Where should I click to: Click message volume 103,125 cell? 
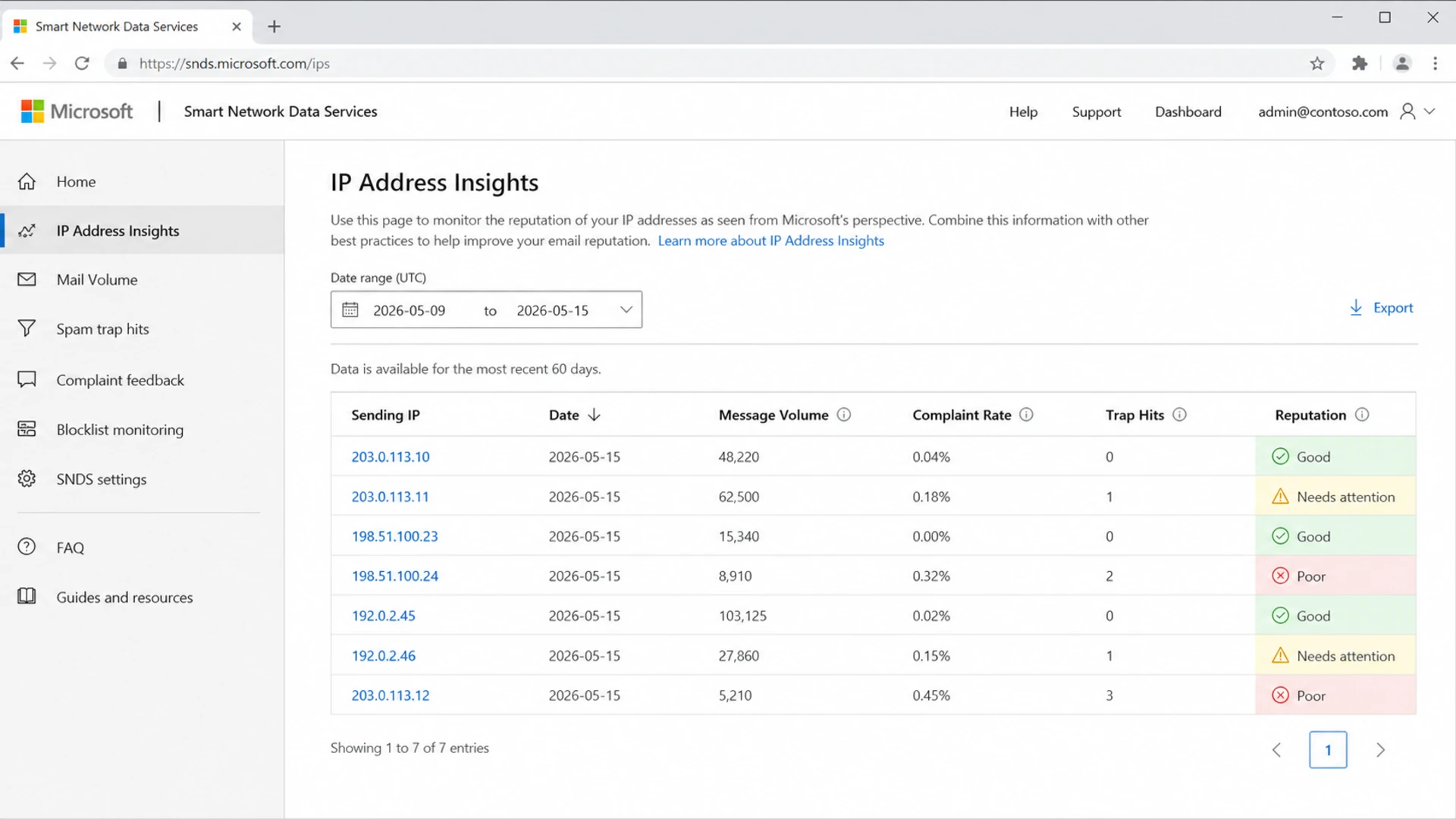[742, 616]
